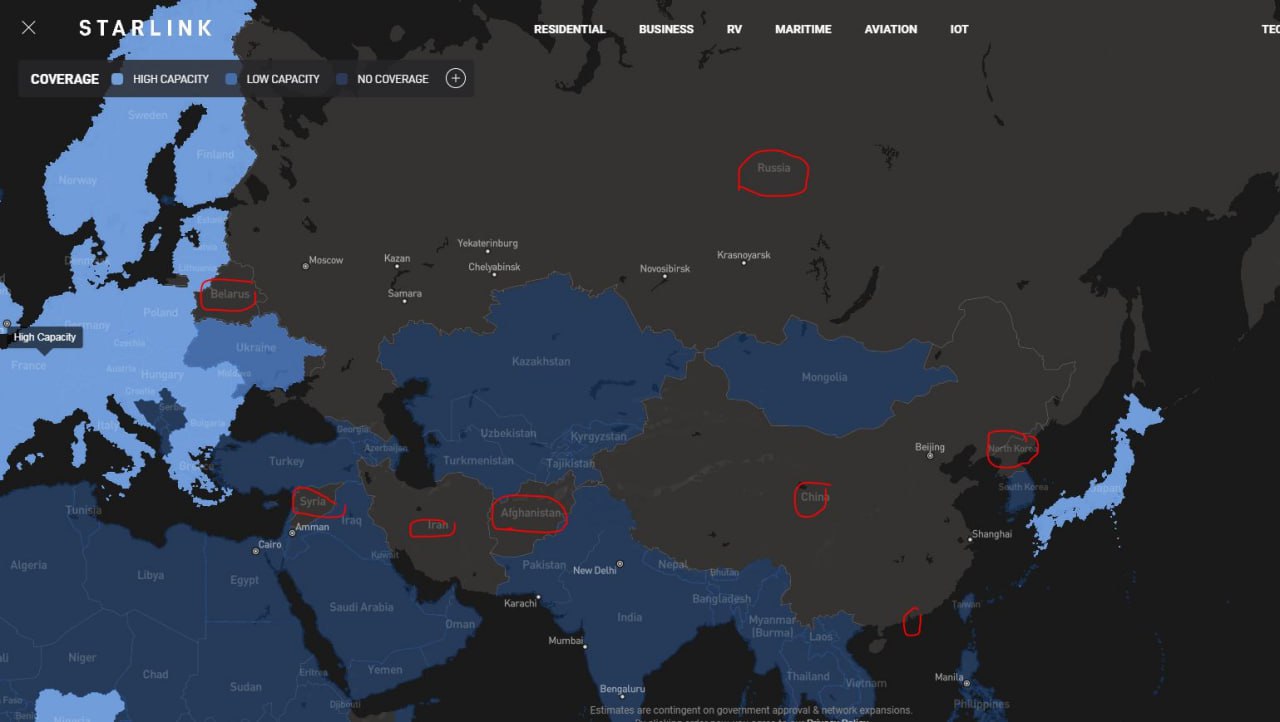Select the Manila city marker
This screenshot has height=722, width=1280.
[x=966, y=683]
